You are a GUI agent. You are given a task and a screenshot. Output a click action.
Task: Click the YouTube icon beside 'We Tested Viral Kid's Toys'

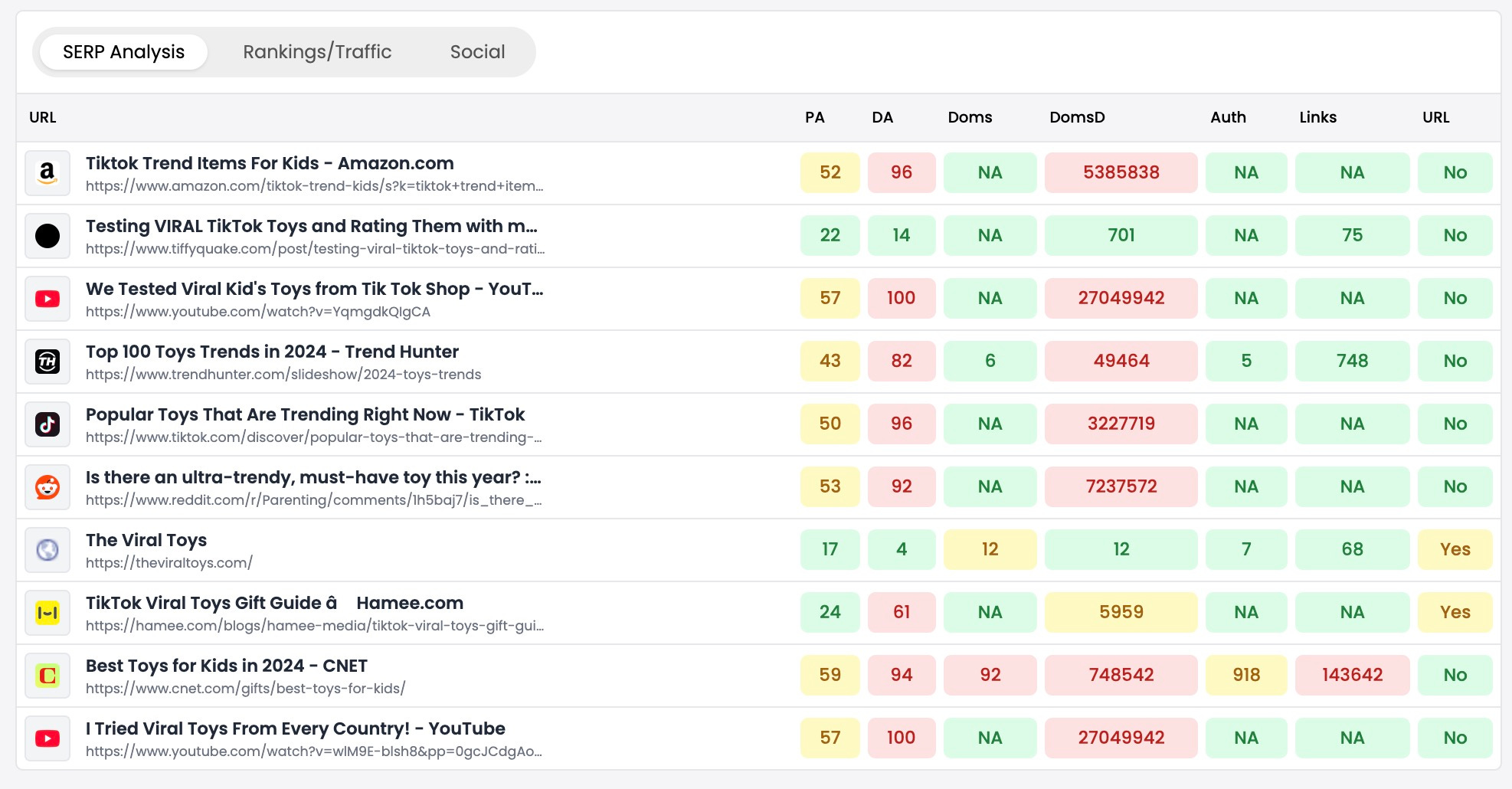point(47,299)
